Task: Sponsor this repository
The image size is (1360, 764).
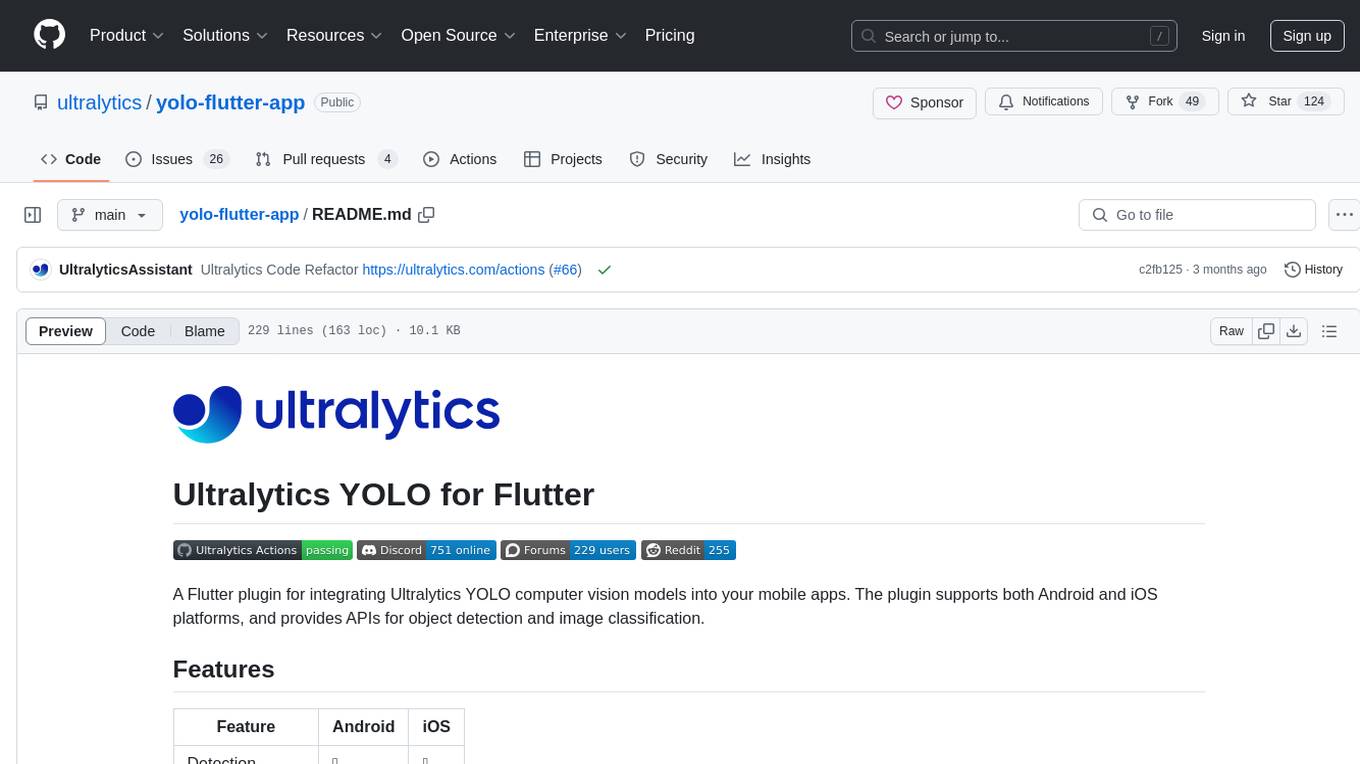Action: click(x=925, y=102)
